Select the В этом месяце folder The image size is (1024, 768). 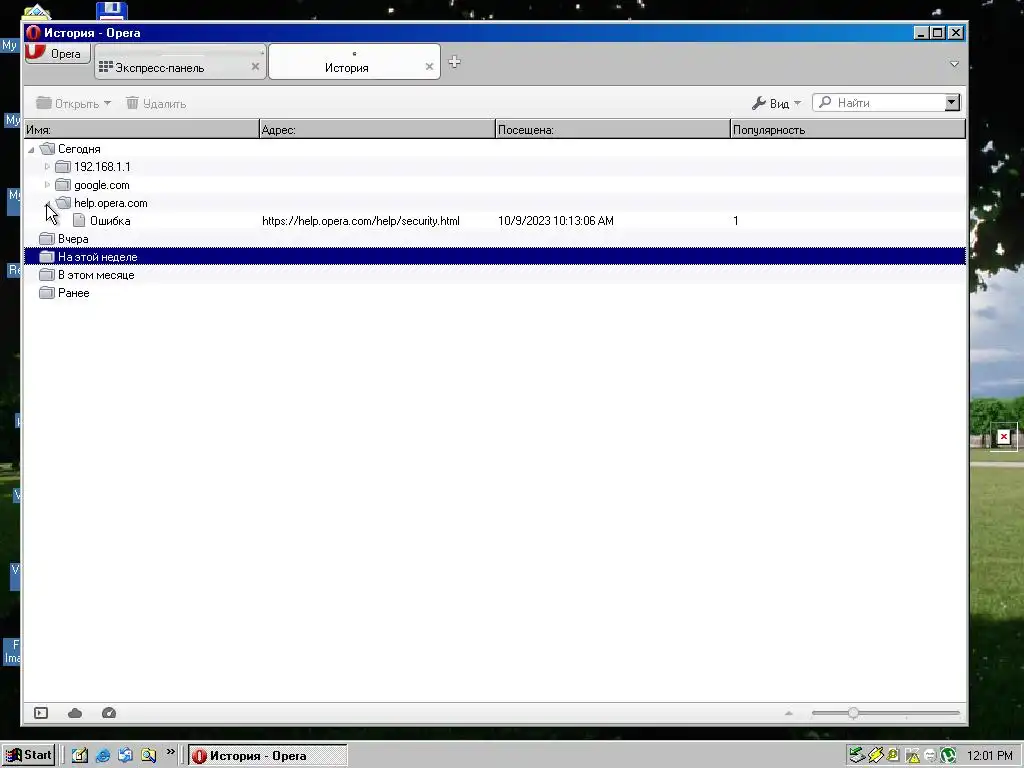click(95, 275)
